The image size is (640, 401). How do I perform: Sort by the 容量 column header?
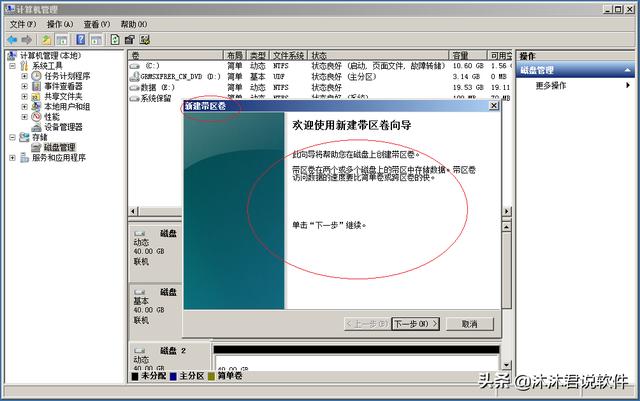[468, 56]
